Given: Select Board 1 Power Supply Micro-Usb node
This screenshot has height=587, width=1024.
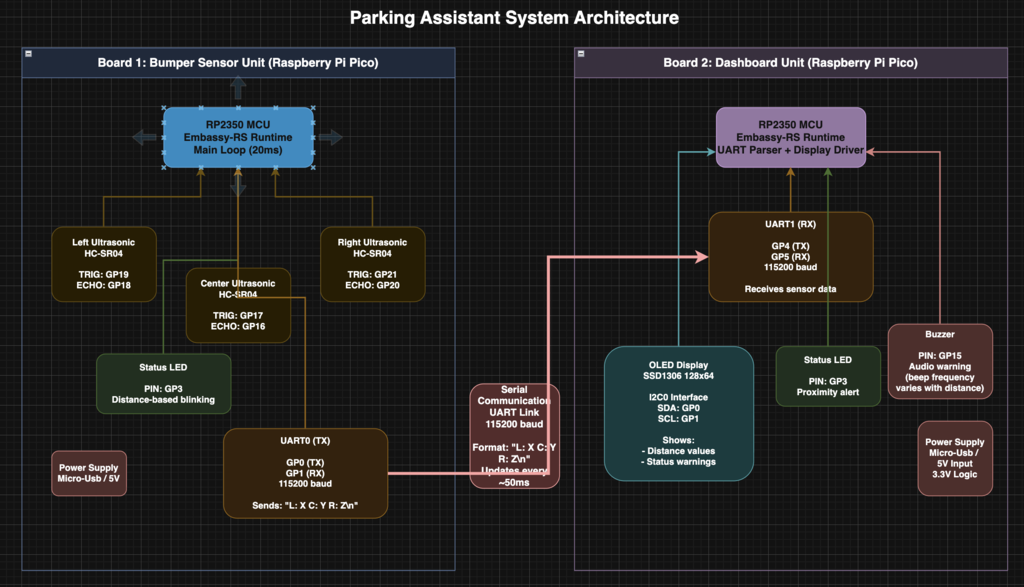Looking at the screenshot, I should coord(88,471).
